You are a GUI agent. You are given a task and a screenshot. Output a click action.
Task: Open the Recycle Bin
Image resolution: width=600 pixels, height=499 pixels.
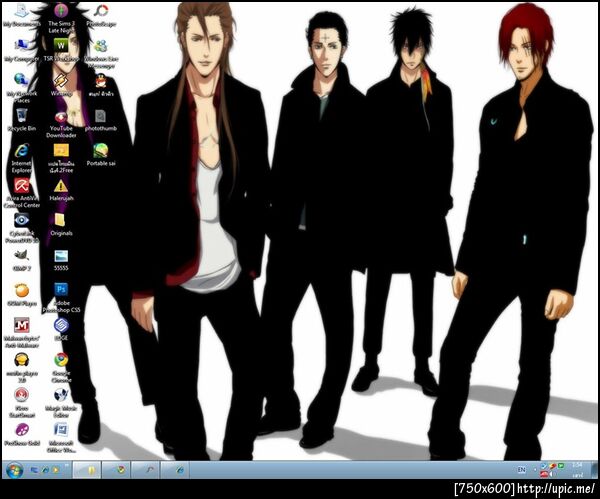(22, 119)
